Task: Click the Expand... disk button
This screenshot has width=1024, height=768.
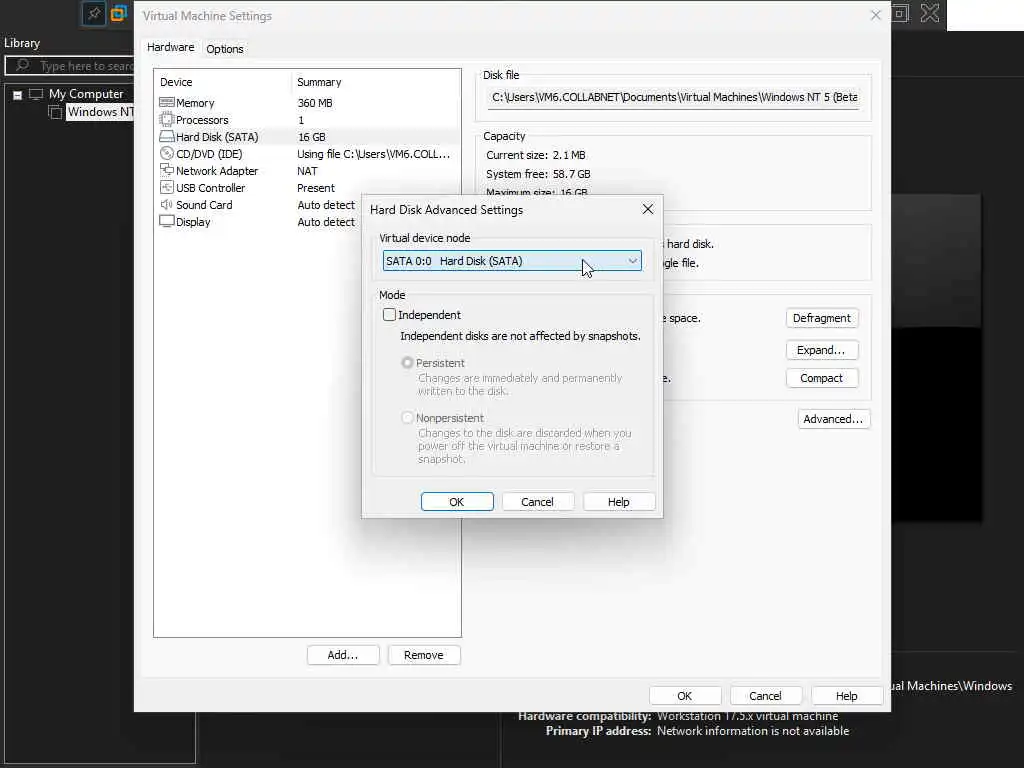Action: click(x=822, y=350)
